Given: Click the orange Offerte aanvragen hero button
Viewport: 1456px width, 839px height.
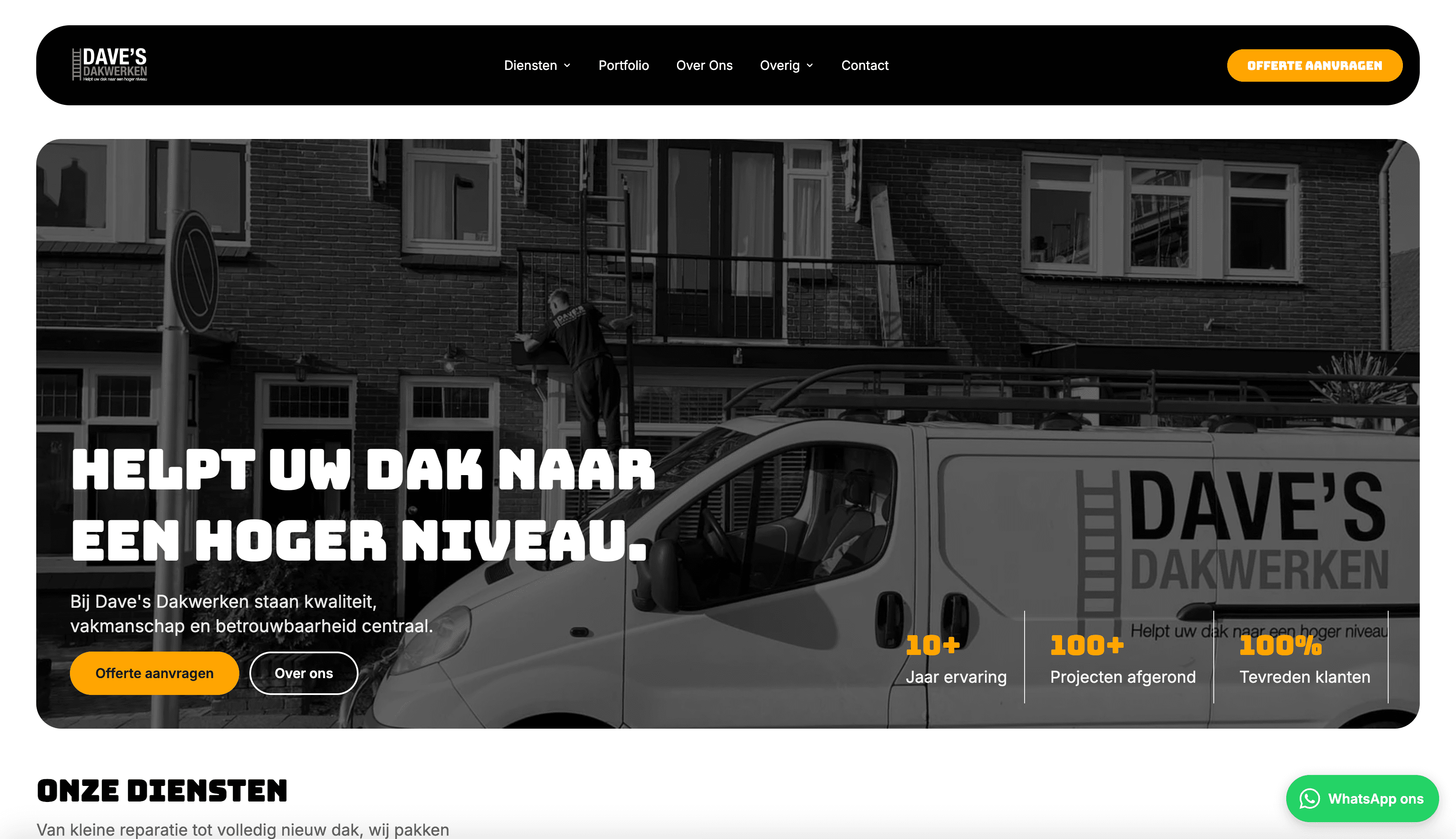Looking at the screenshot, I should 155,673.
